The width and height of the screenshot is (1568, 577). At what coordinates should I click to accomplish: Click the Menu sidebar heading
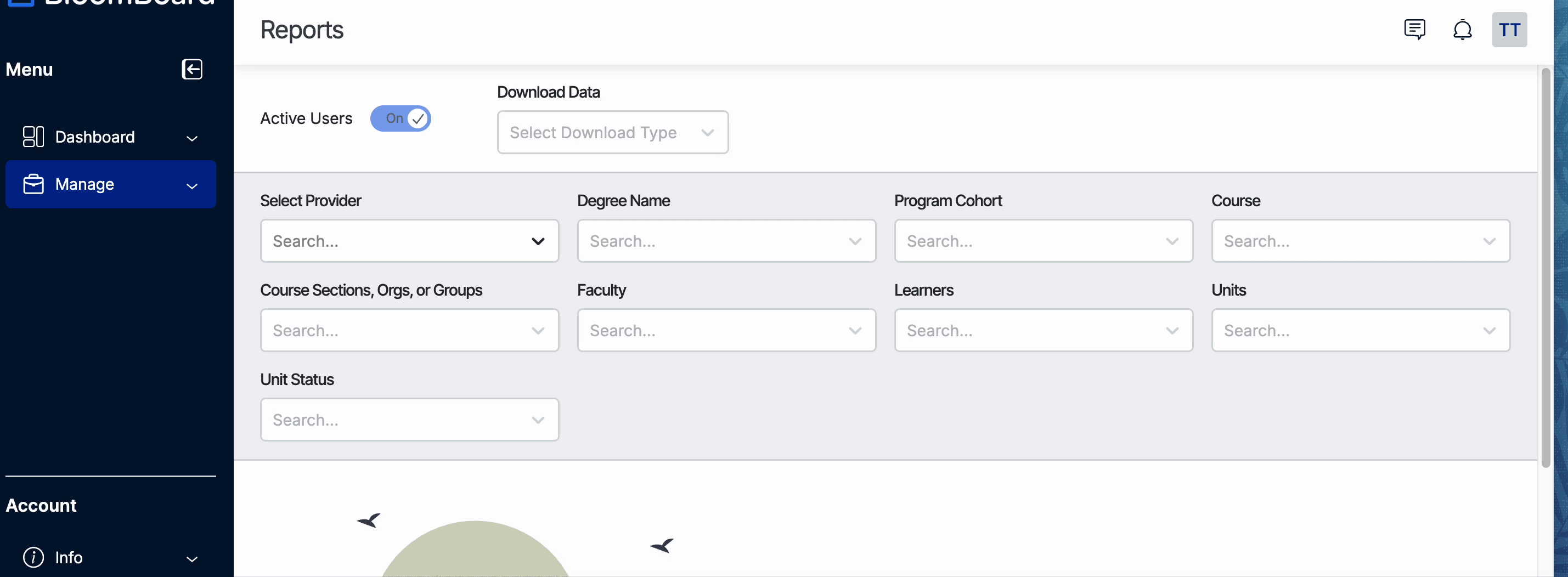(x=29, y=70)
